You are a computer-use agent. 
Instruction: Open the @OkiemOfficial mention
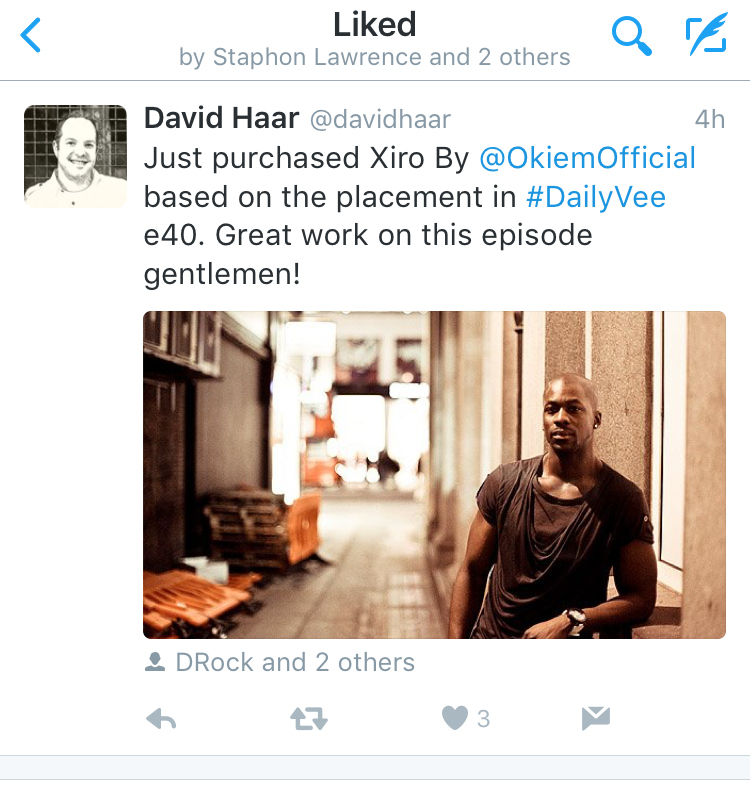tap(587, 158)
